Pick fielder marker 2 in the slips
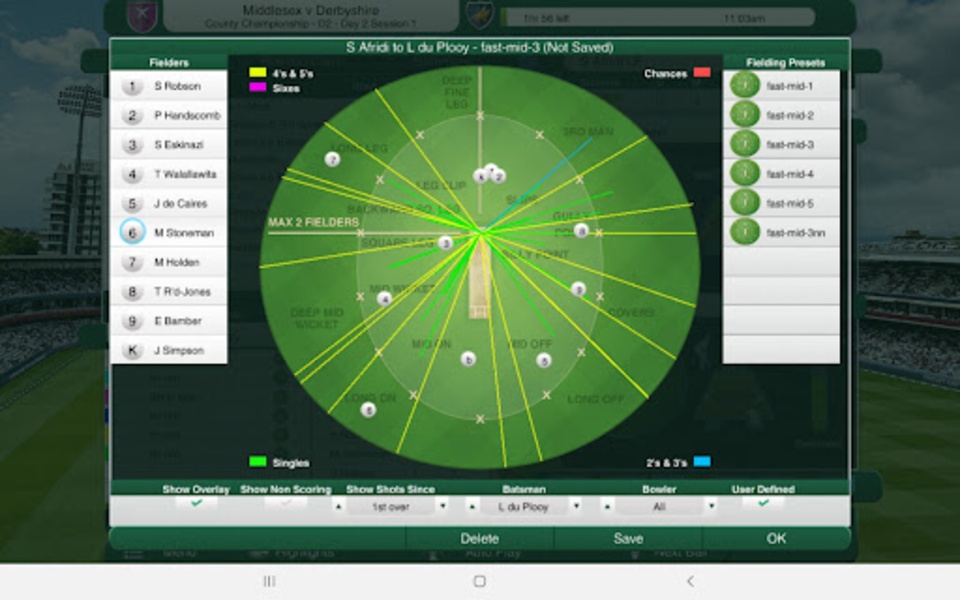Image resolution: width=960 pixels, height=600 pixels. [500, 177]
